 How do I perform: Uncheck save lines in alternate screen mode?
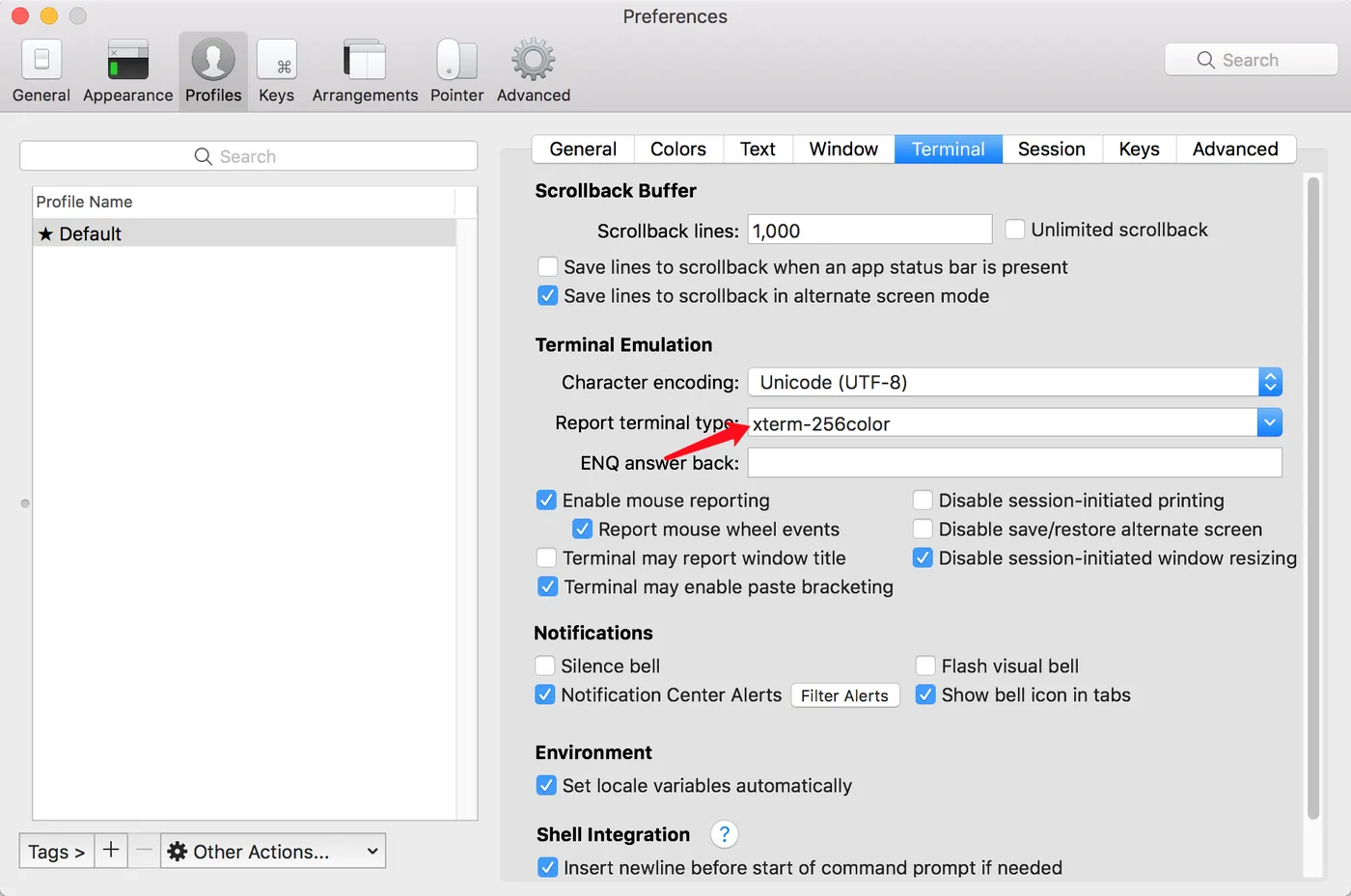[x=547, y=295]
